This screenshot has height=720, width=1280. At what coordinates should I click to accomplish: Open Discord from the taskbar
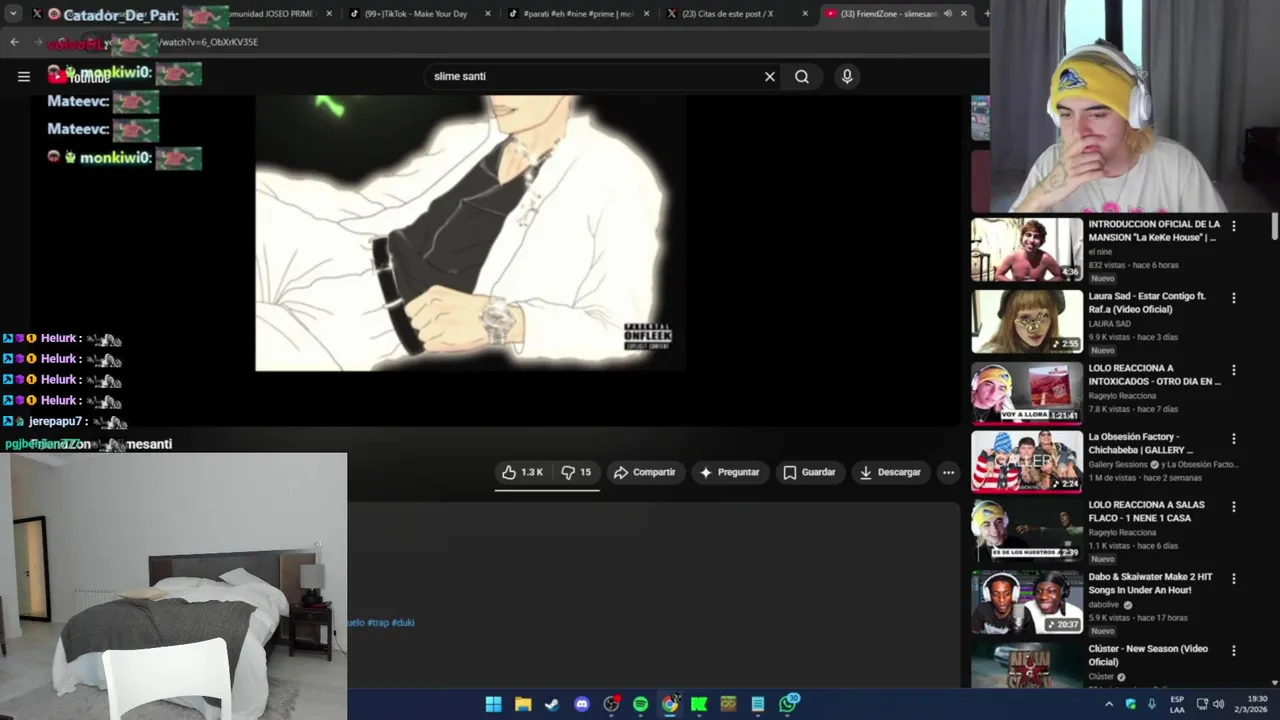pyautogui.click(x=582, y=704)
